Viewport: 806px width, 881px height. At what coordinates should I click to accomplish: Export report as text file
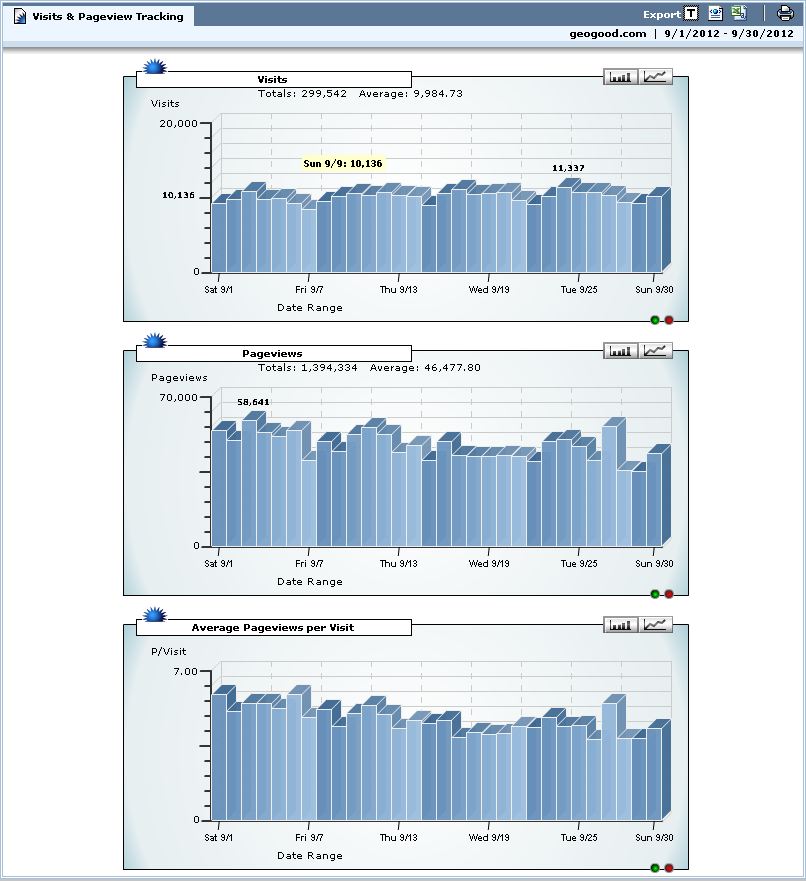691,13
